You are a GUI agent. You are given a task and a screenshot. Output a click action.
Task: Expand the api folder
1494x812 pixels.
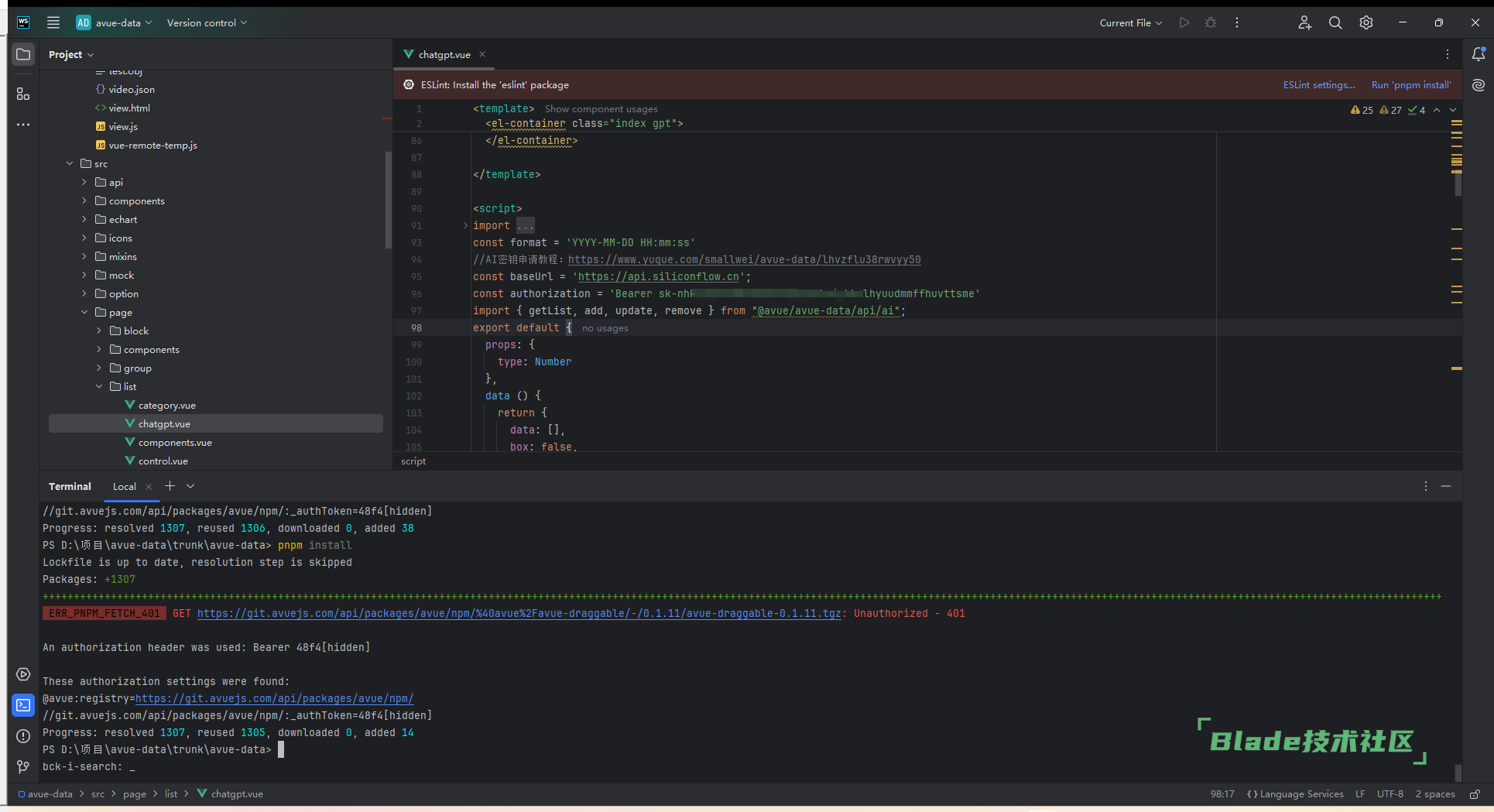pyautogui.click(x=84, y=182)
